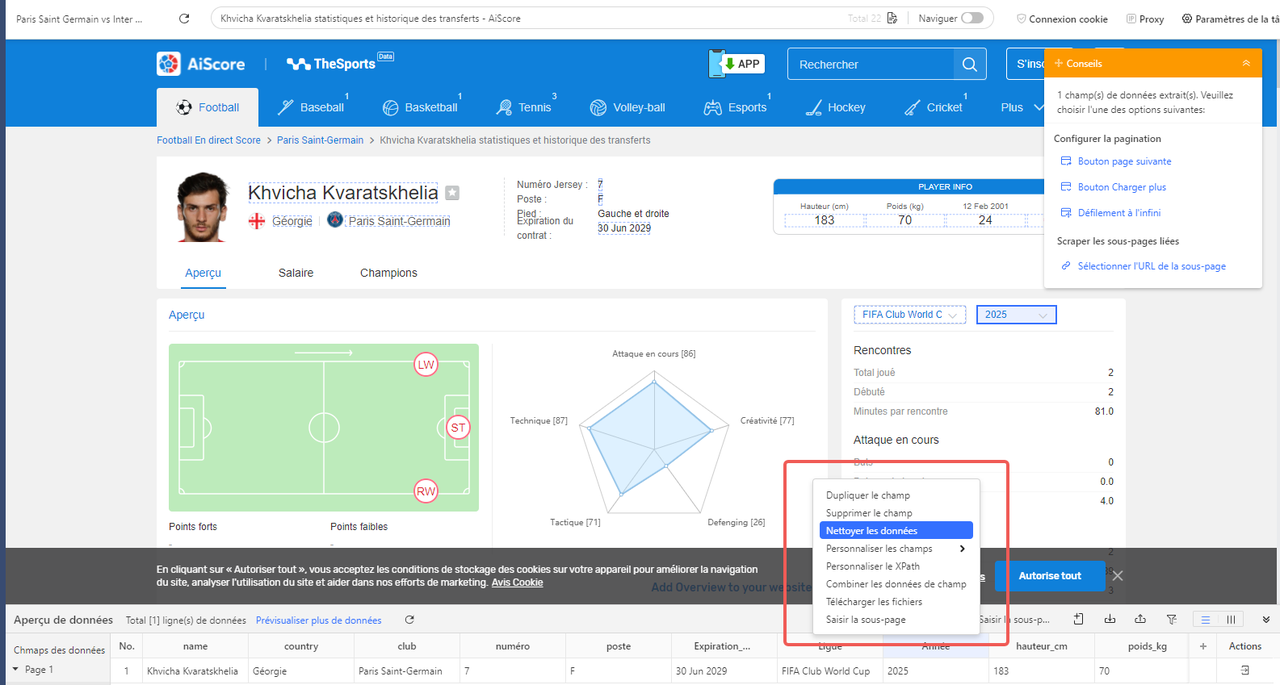Select Supprimer le champ menu entry
Viewport: 1280px width, 685px height.
click(896, 513)
